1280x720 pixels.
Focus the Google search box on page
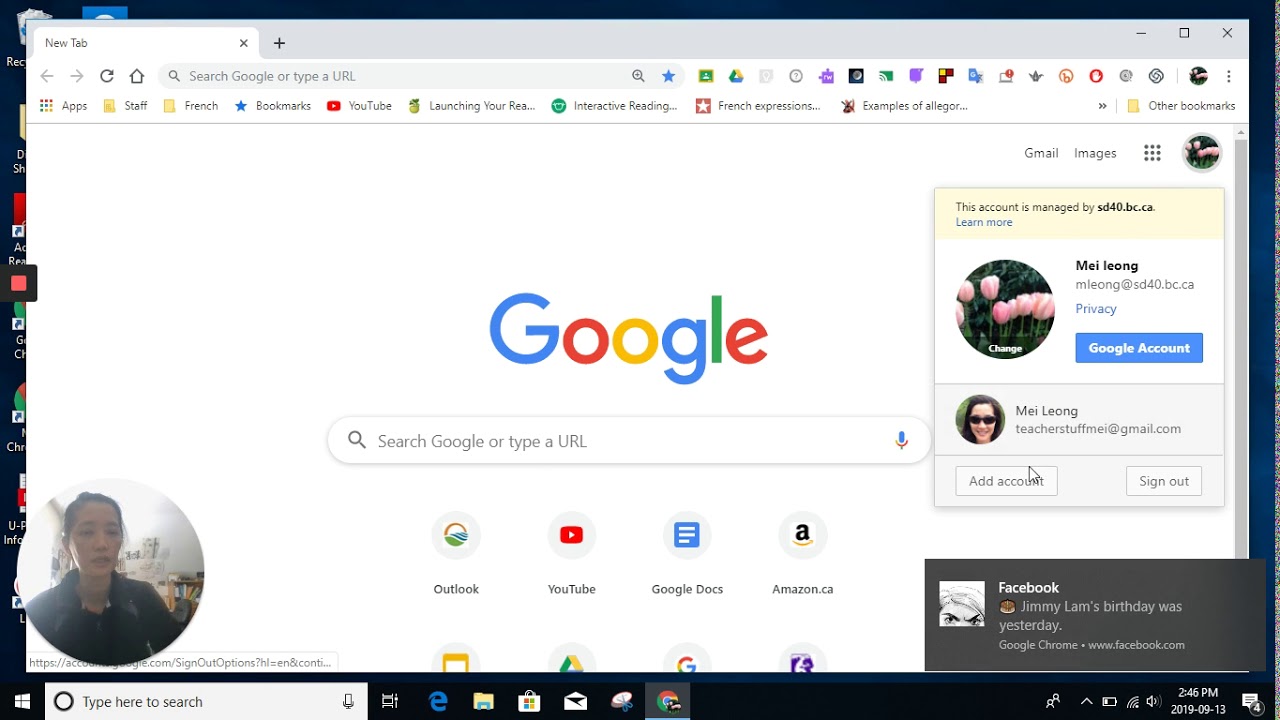click(629, 441)
